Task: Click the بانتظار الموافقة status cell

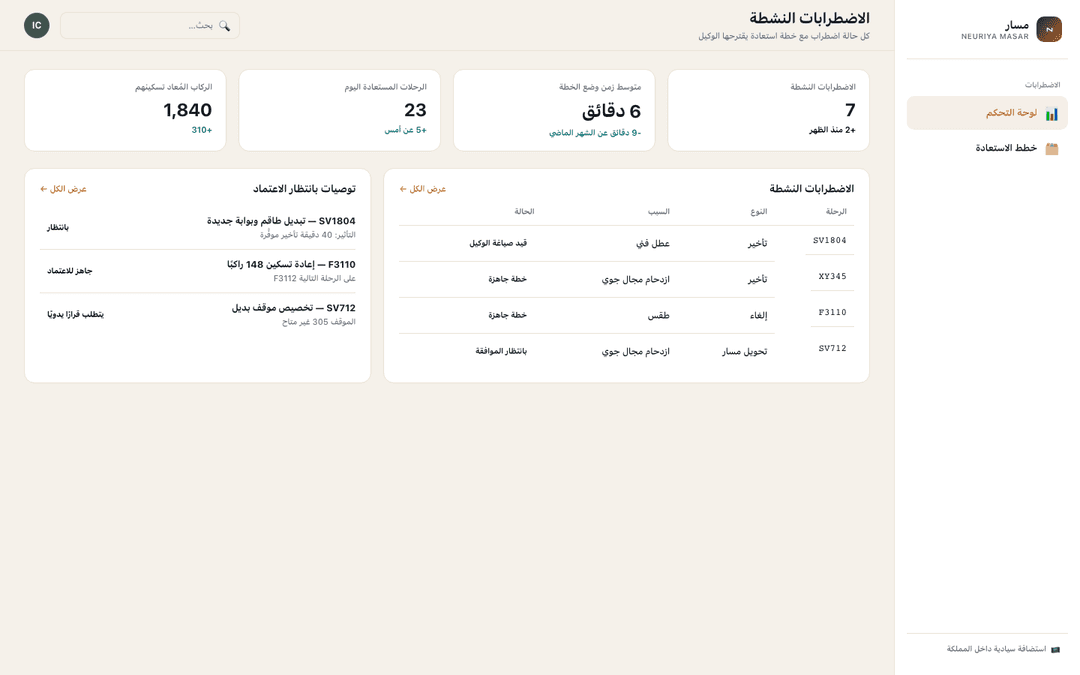Action: pyautogui.click(x=501, y=351)
